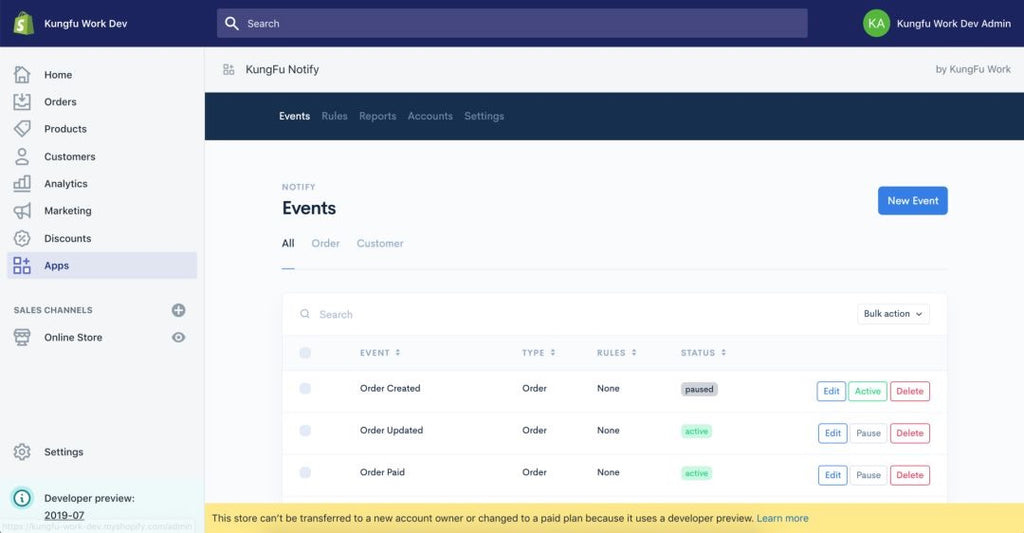Viewport: 1024px width, 533px height.
Task: Filter events by the Customer tab
Action: point(380,244)
